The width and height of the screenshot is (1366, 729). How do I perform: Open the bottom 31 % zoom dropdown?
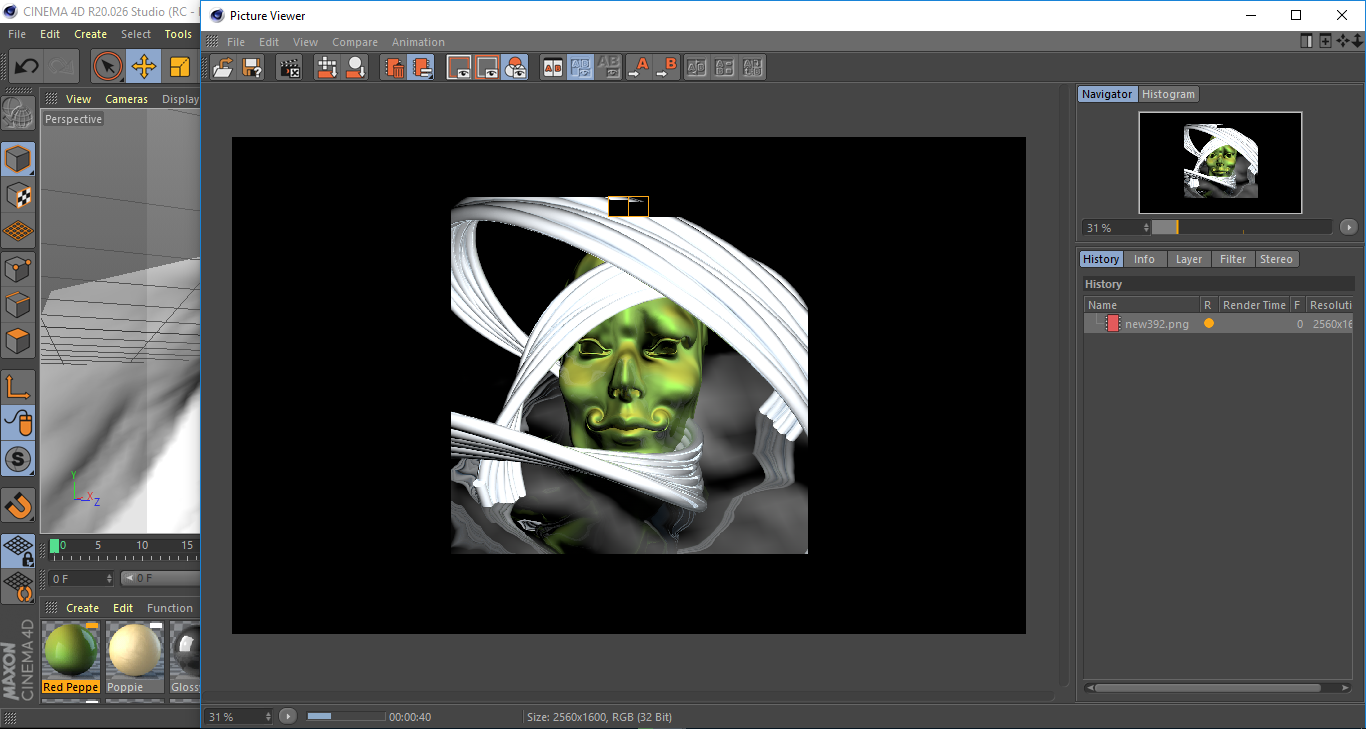coord(239,716)
